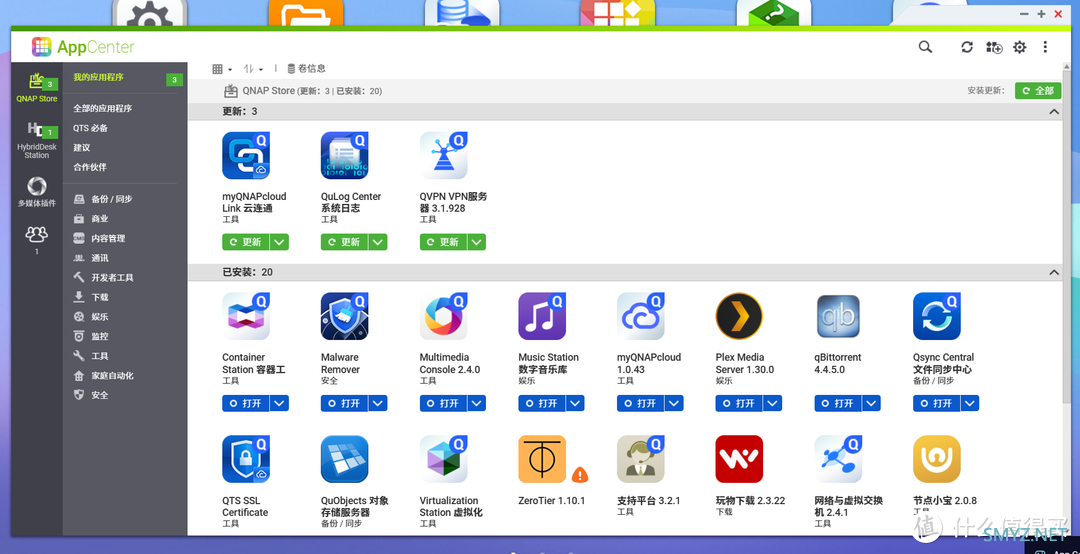Open the 多媒体插件 sidebar section
This screenshot has height=554, width=1080.
pos(37,192)
